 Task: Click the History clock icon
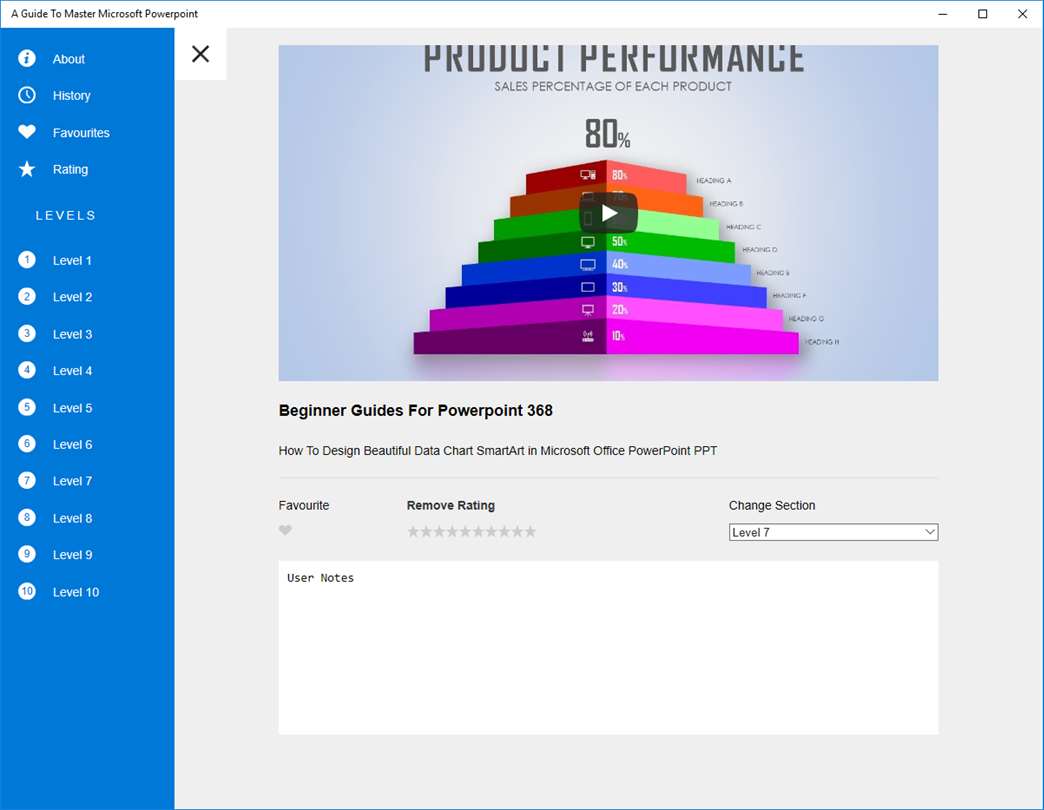point(27,95)
